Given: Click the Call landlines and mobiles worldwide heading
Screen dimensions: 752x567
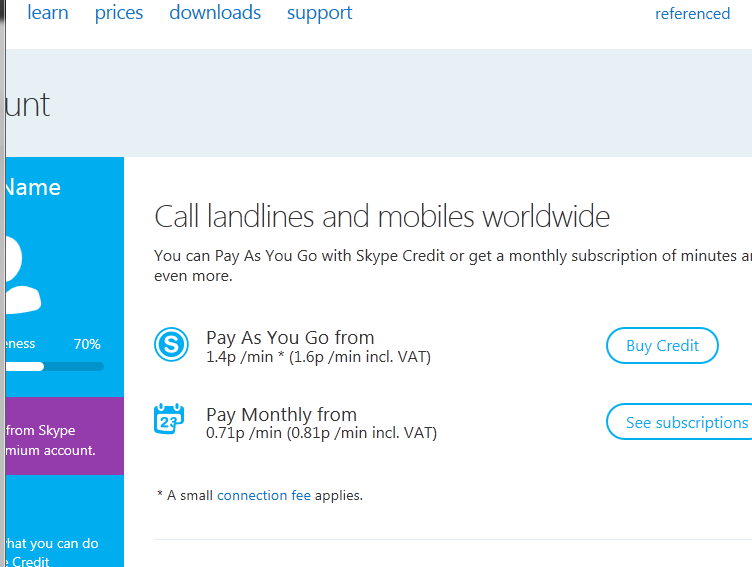Looking at the screenshot, I should [x=382, y=216].
